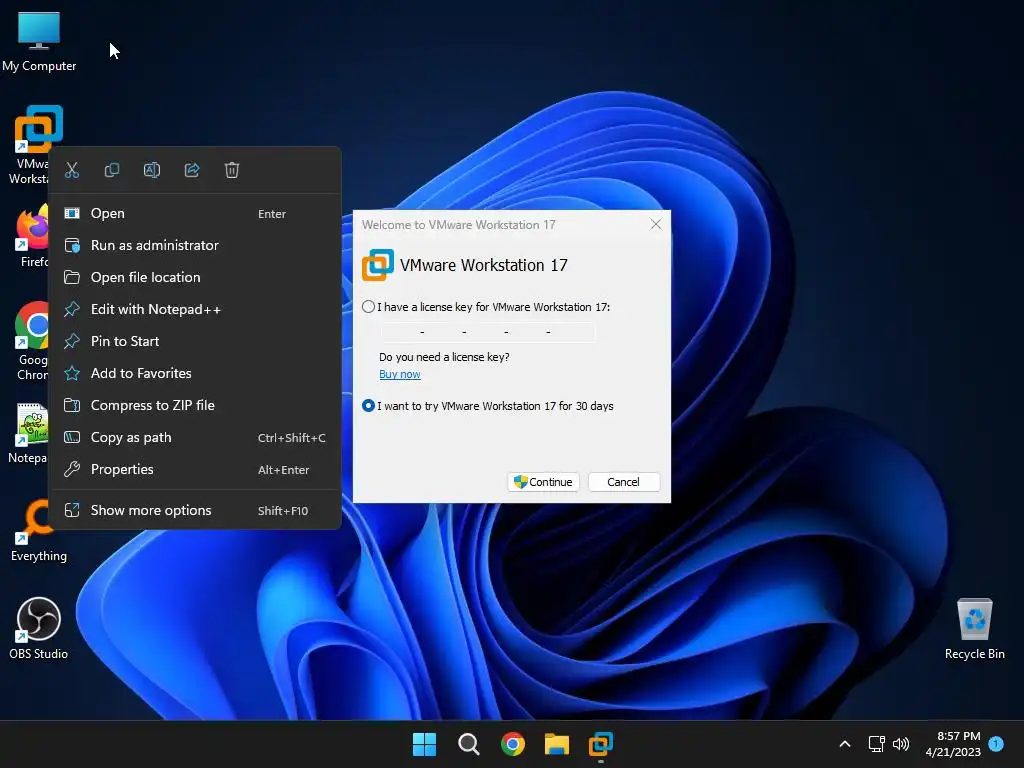Select Copy as path
The image size is (1024, 768).
[195, 438]
